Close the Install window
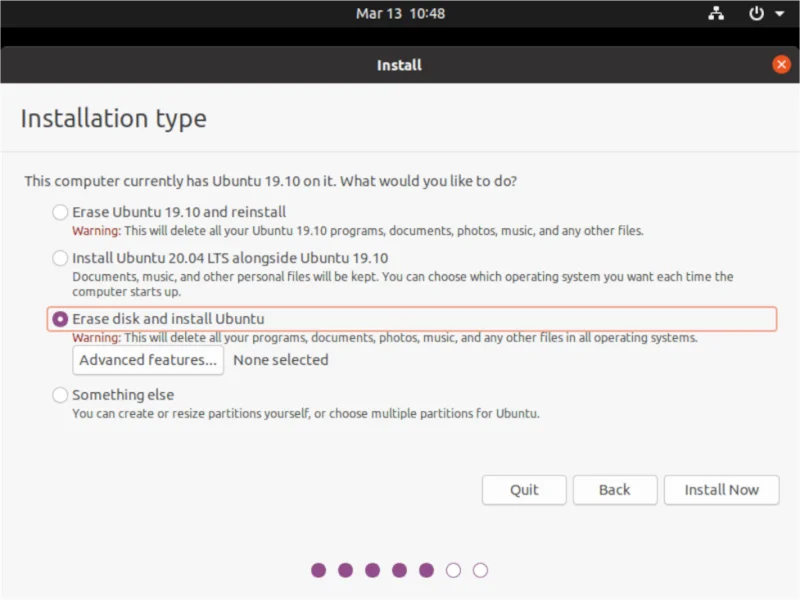Image resolution: width=800 pixels, height=600 pixels. (781, 64)
